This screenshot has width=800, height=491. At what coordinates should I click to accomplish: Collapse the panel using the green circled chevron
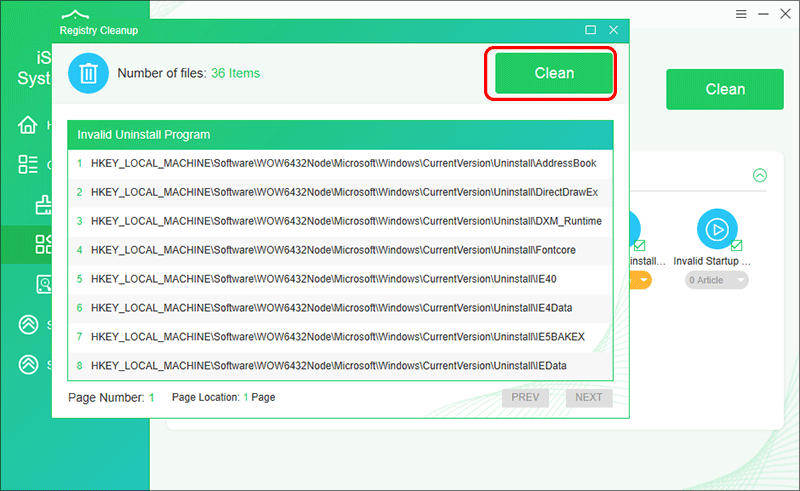click(x=760, y=175)
